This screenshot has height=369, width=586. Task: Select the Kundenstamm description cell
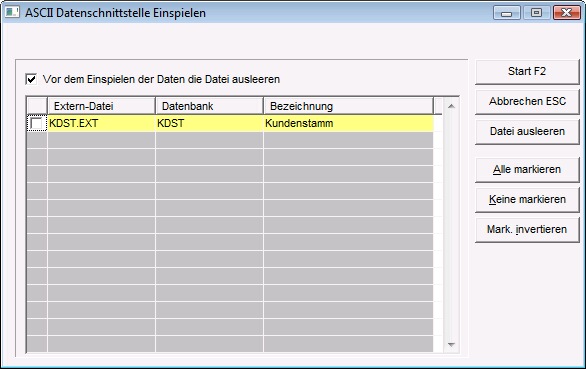coord(349,123)
